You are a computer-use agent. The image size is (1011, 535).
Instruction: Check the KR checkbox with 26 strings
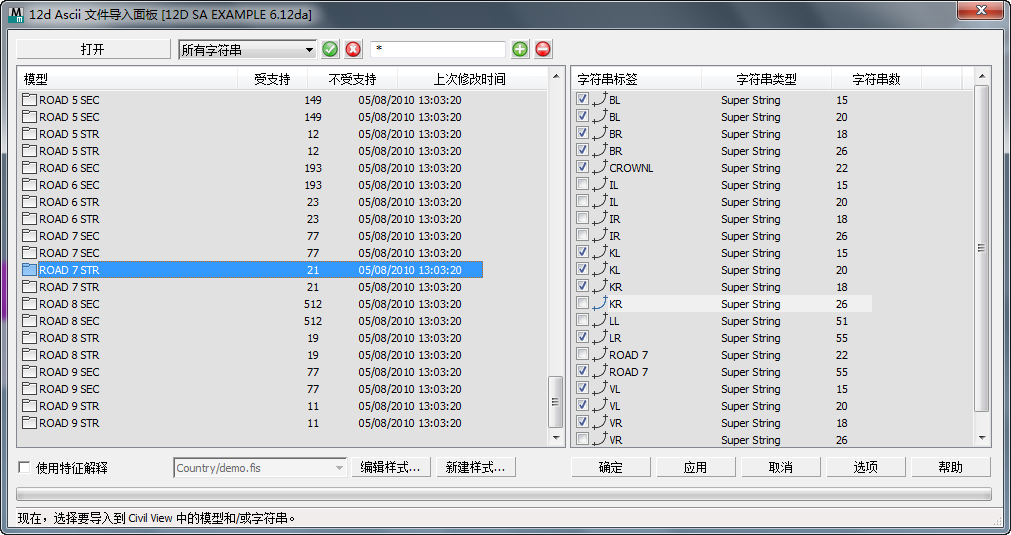coord(583,303)
